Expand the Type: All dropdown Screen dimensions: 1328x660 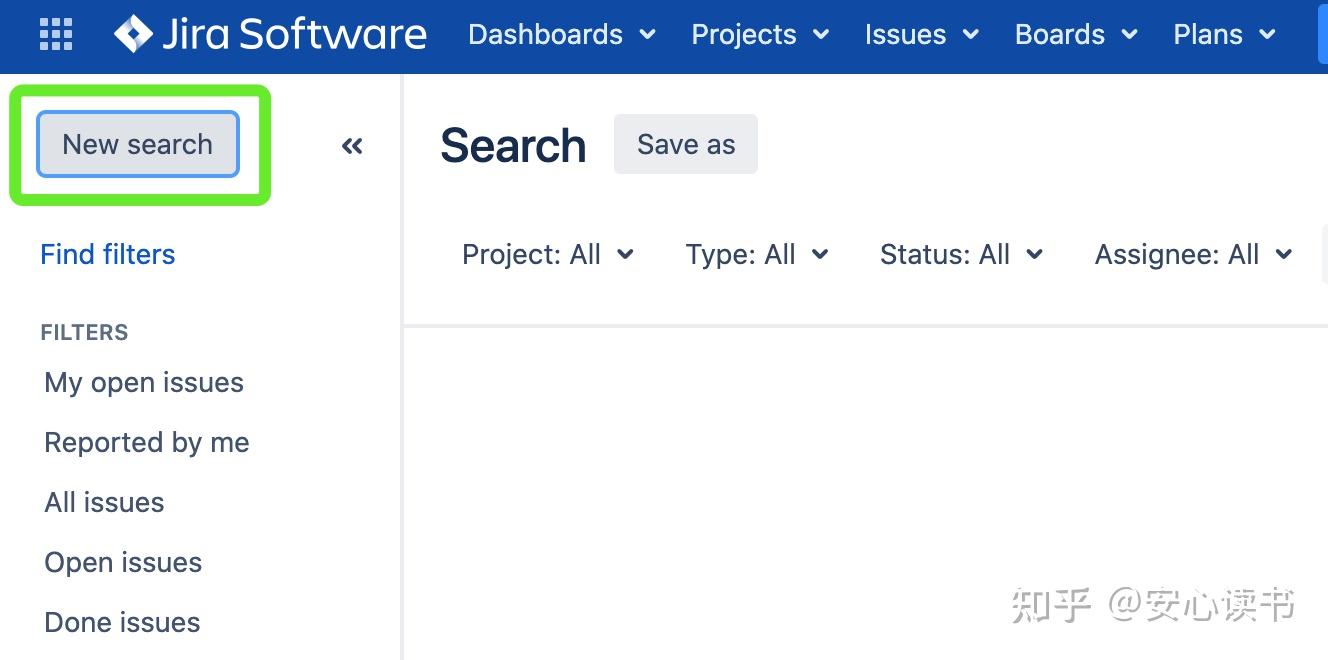(757, 254)
